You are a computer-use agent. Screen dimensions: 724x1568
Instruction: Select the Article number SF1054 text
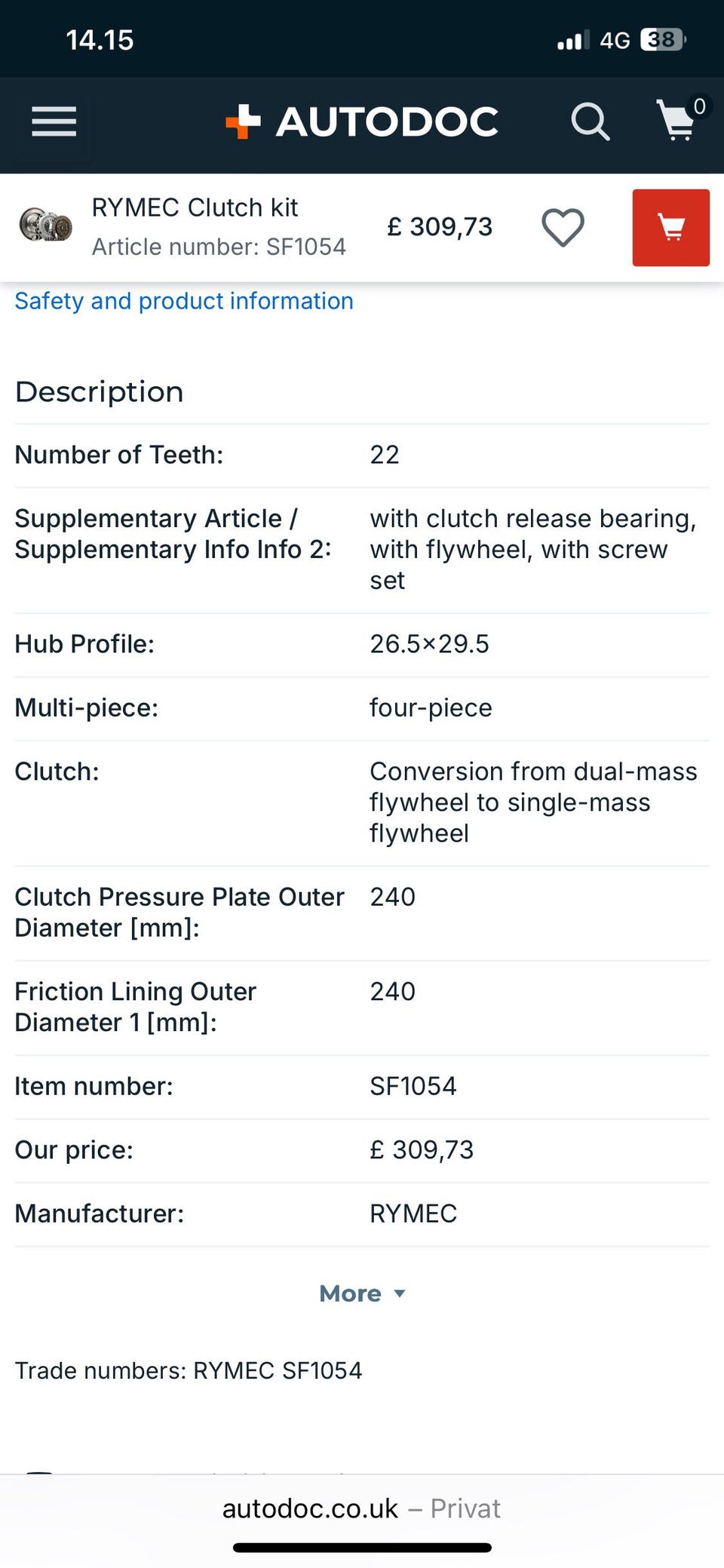pyautogui.click(x=219, y=247)
